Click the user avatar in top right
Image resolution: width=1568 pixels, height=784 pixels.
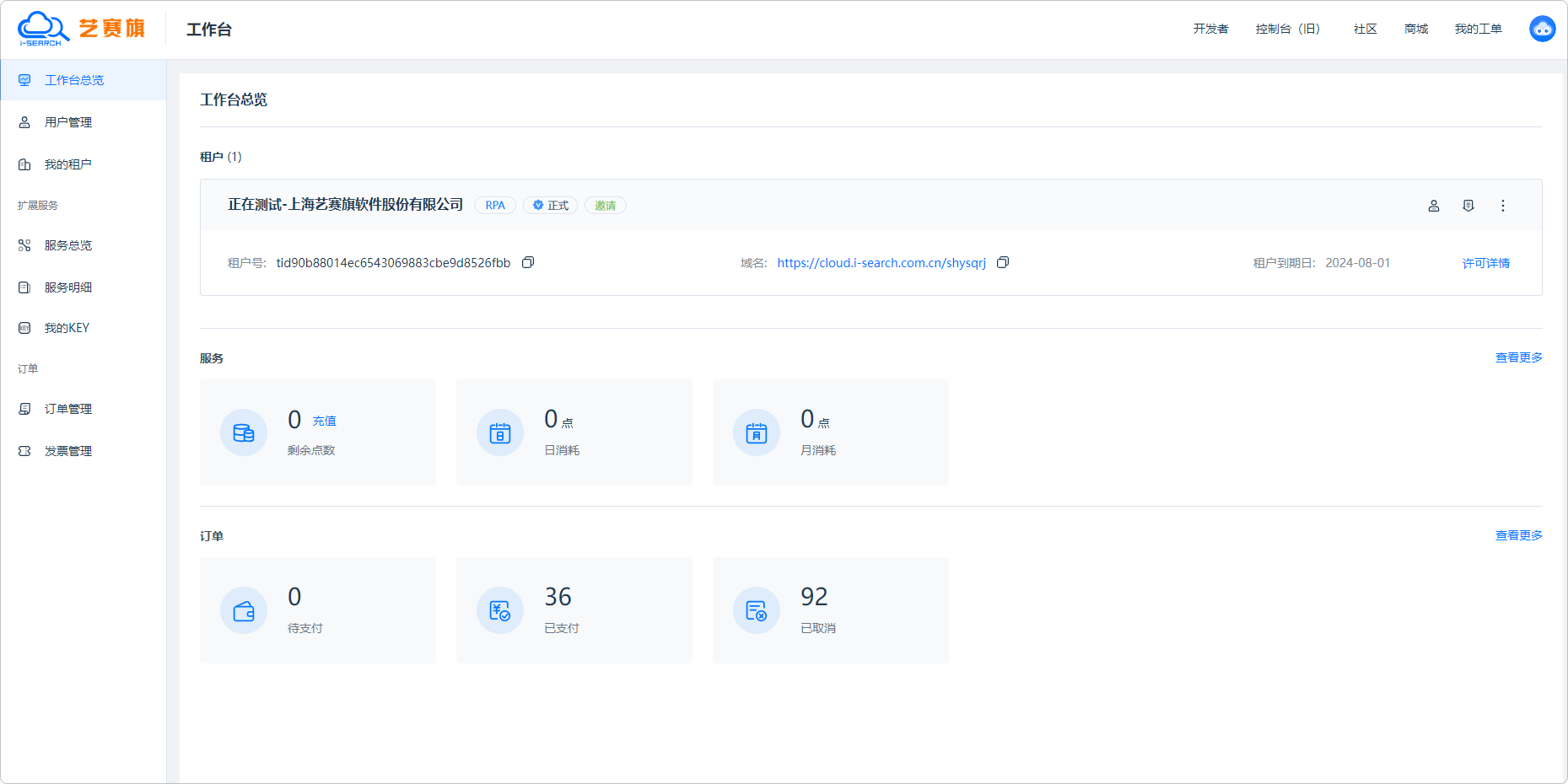(x=1542, y=29)
